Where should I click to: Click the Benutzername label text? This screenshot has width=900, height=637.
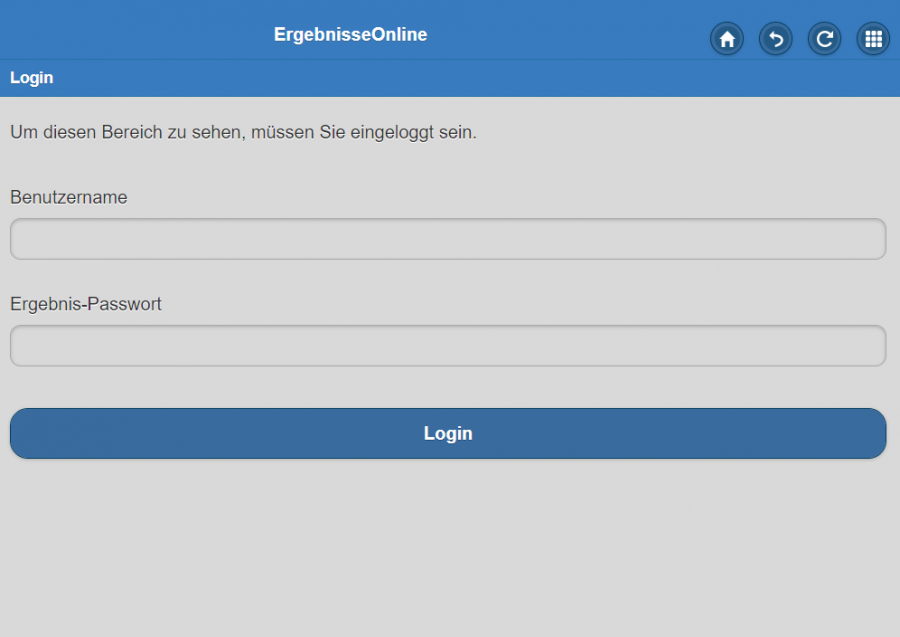69,198
